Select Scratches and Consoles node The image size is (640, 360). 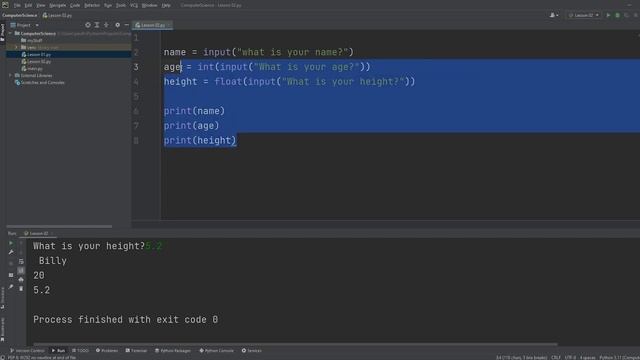(40, 82)
